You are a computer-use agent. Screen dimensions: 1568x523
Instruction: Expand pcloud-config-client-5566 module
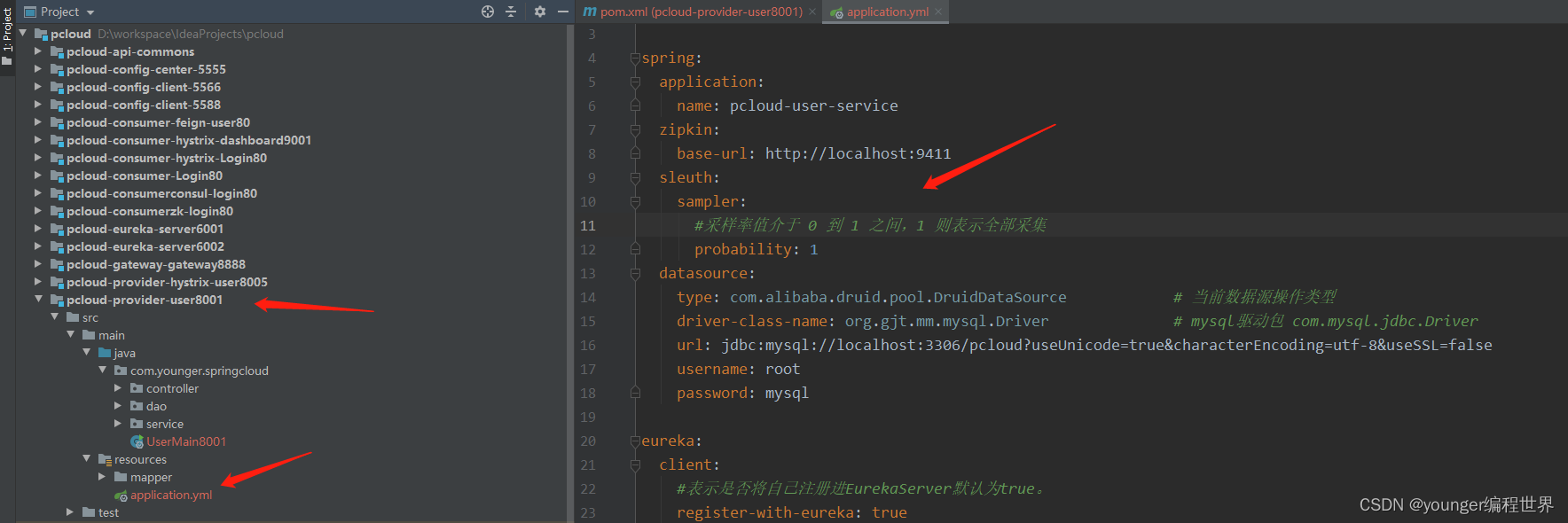click(38, 87)
